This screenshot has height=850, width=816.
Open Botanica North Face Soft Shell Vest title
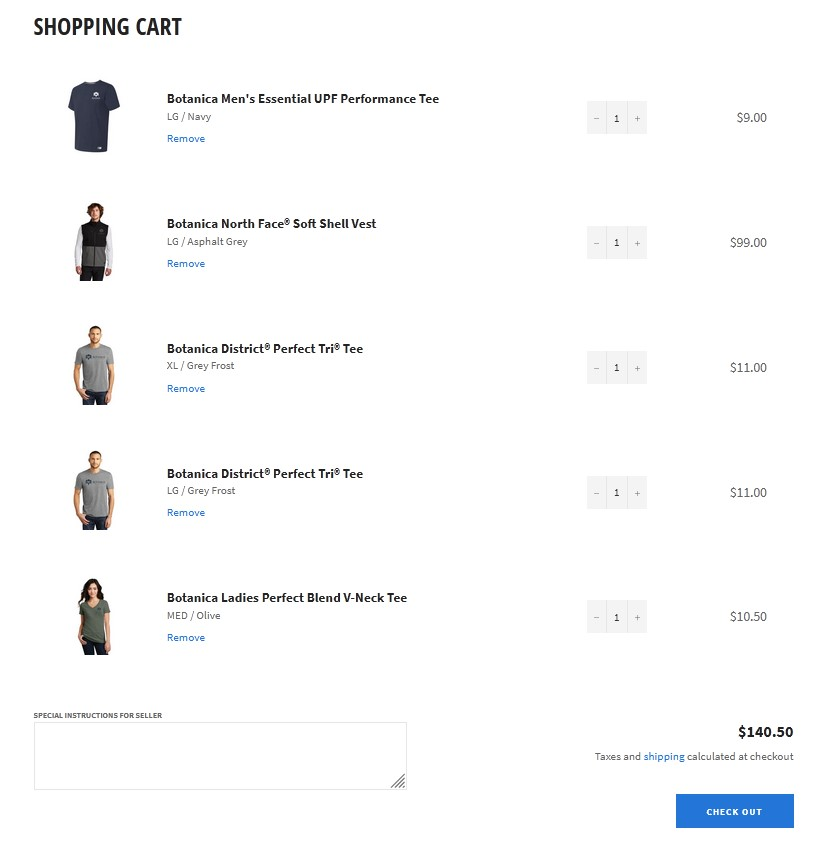click(271, 224)
